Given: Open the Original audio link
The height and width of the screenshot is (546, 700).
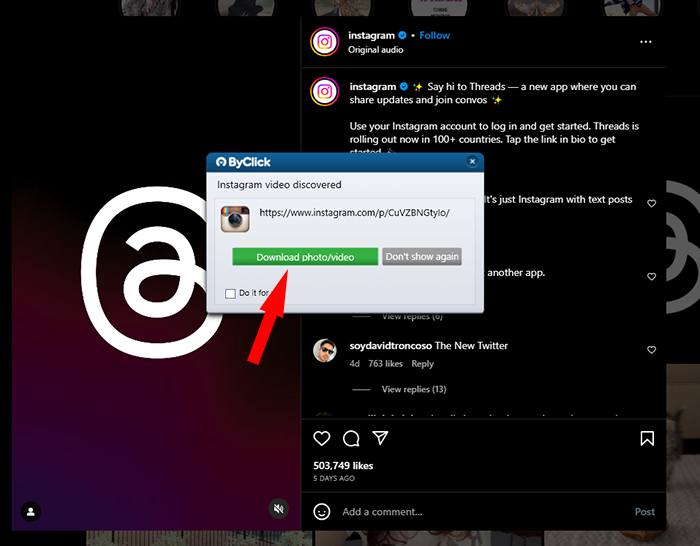Looking at the screenshot, I should click(x=375, y=50).
